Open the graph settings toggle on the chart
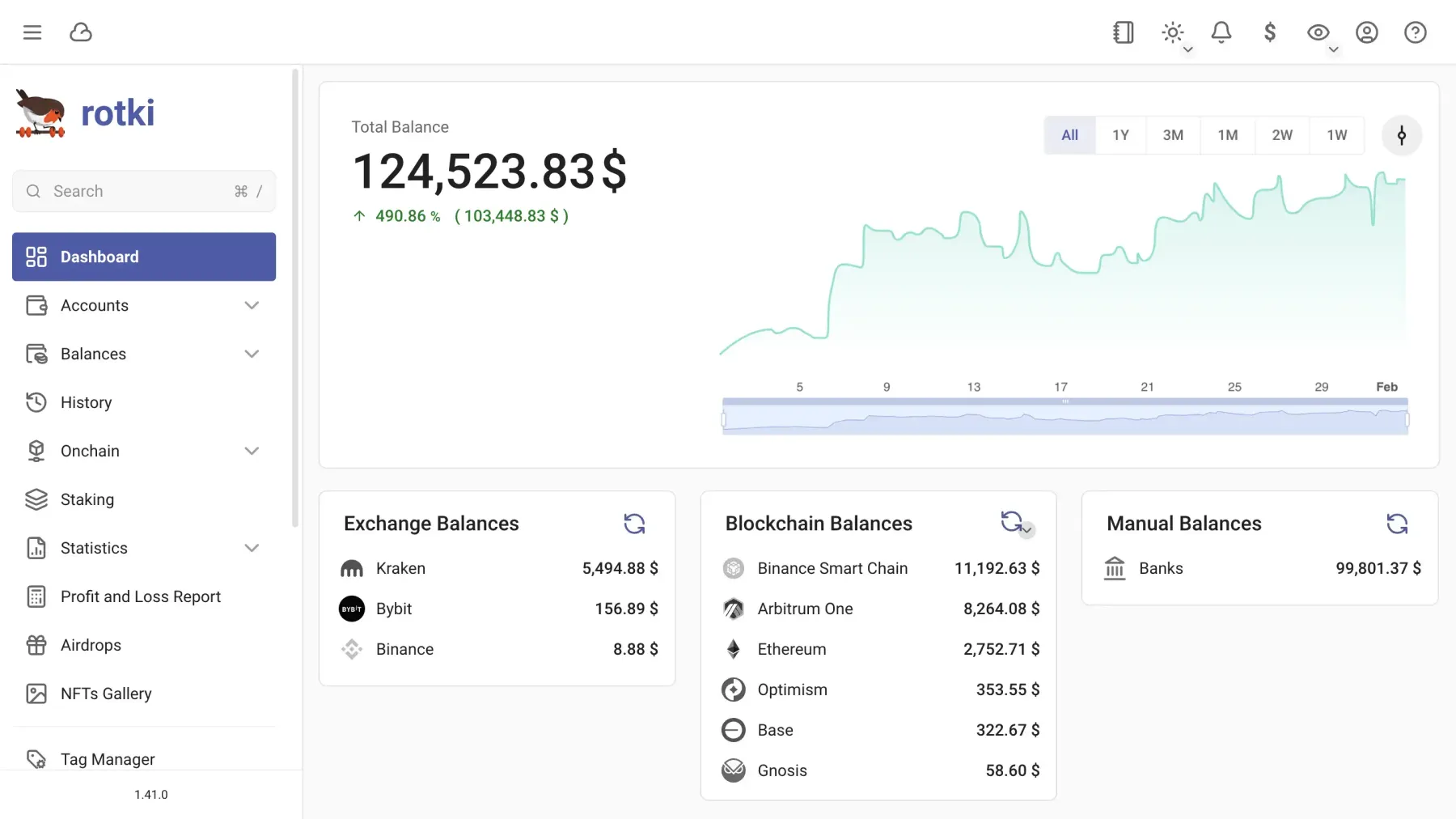 pos(1402,135)
